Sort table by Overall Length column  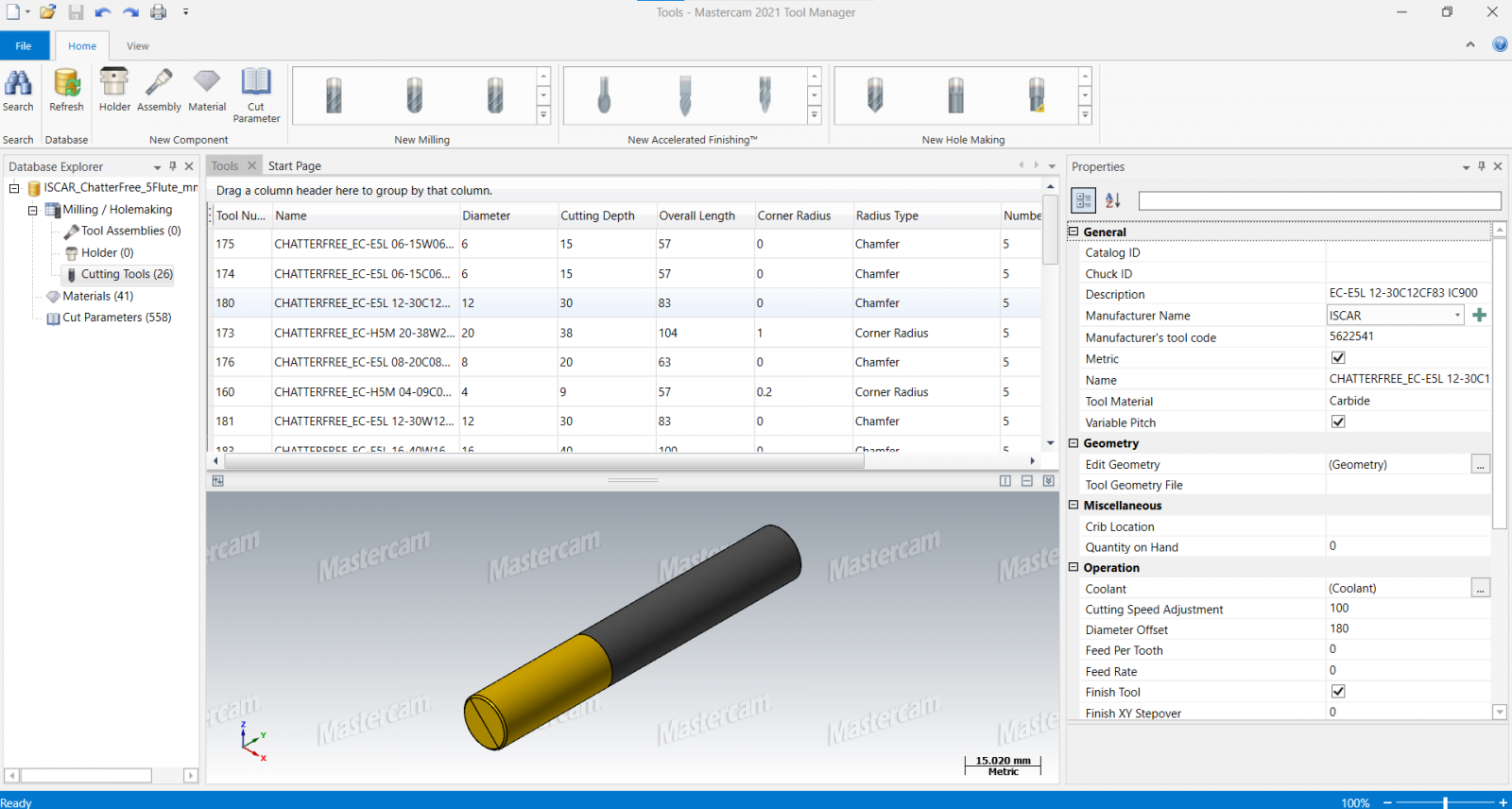click(x=705, y=215)
